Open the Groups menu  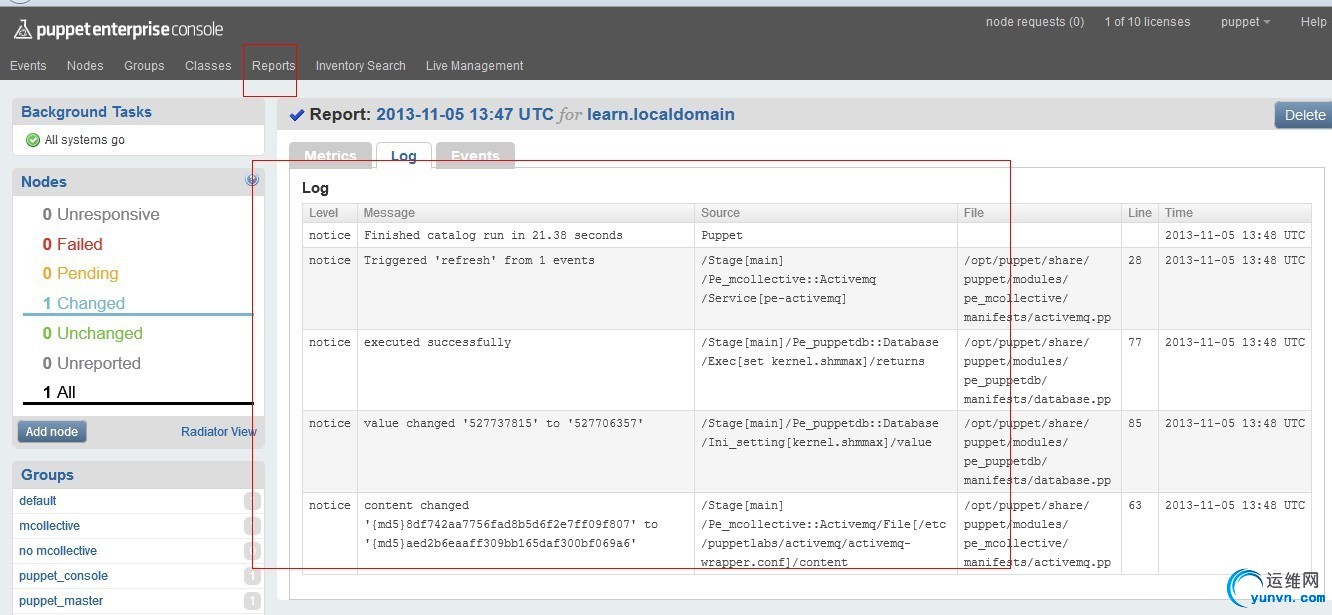pyautogui.click(x=144, y=66)
